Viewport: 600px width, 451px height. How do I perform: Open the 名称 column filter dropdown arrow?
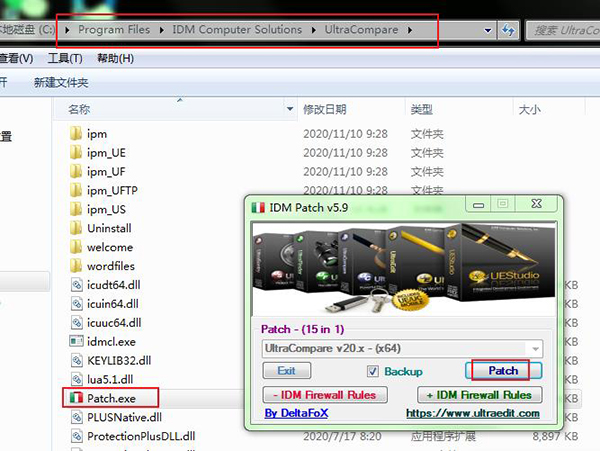click(290, 109)
